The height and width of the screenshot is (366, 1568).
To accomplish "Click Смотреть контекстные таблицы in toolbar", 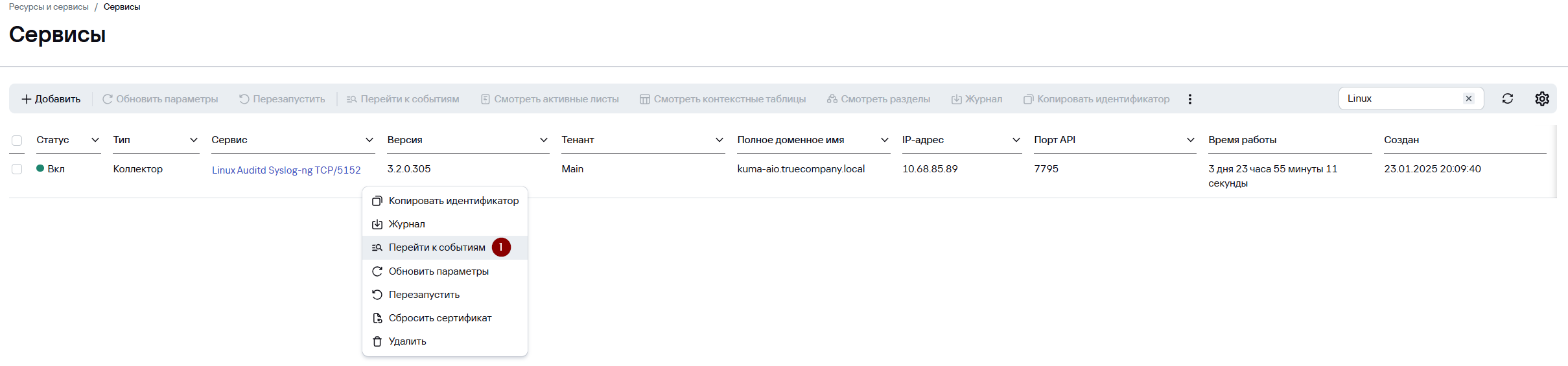I will tap(723, 99).
